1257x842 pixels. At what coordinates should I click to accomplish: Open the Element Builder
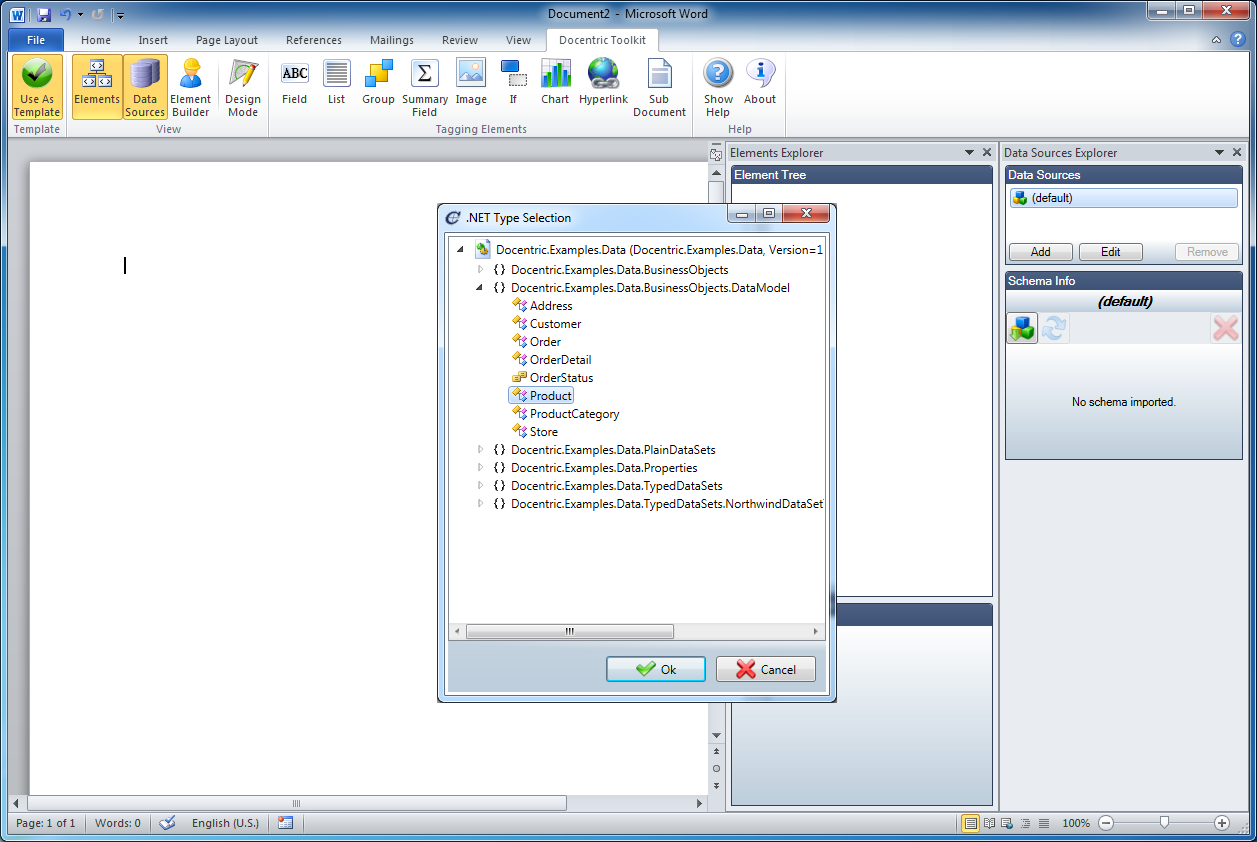tap(190, 87)
